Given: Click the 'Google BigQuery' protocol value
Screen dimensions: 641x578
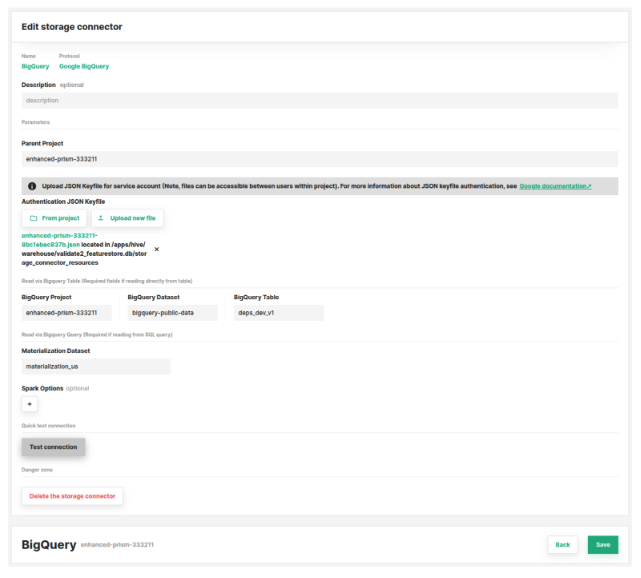Looking at the screenshot, I should tap(84, 66).
